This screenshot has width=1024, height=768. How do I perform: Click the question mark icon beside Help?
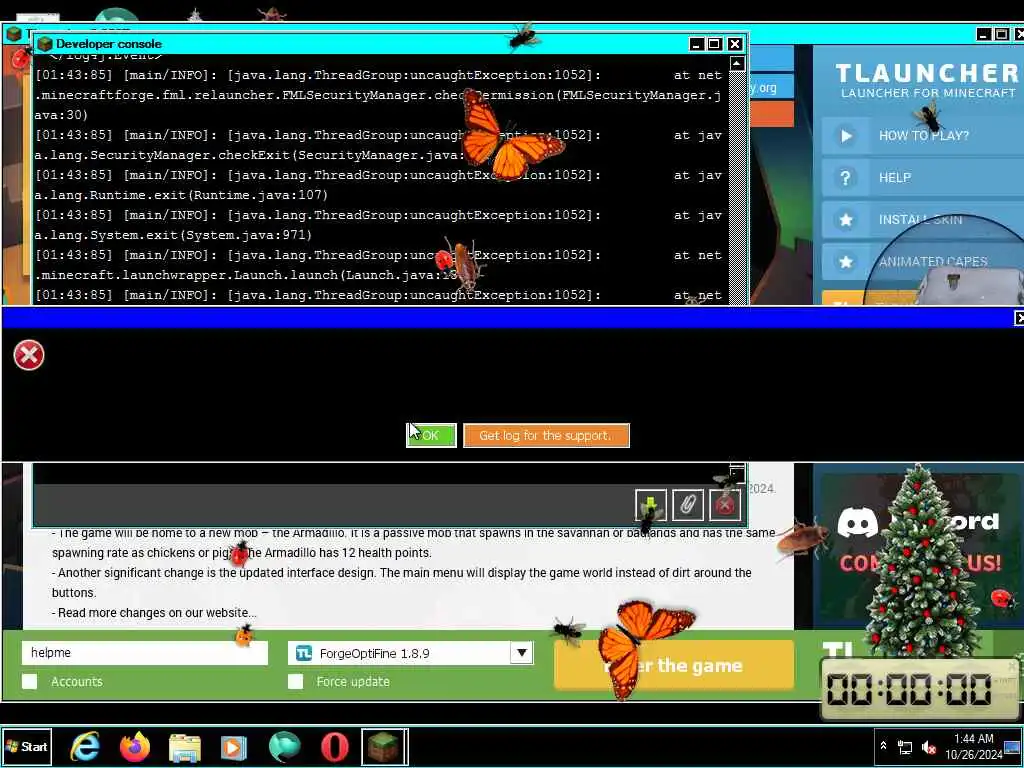846,178
